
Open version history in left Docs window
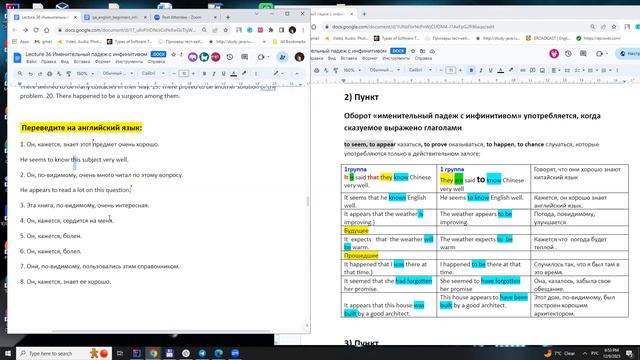click(230, 57)
